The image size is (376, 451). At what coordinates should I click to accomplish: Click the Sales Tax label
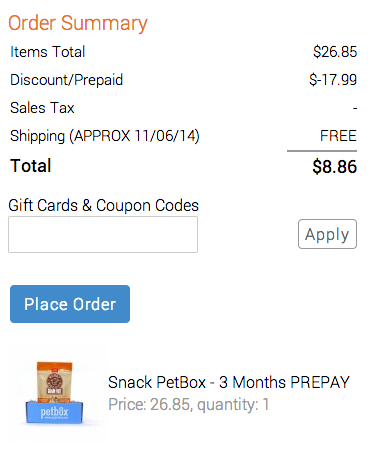coord(42,108)
